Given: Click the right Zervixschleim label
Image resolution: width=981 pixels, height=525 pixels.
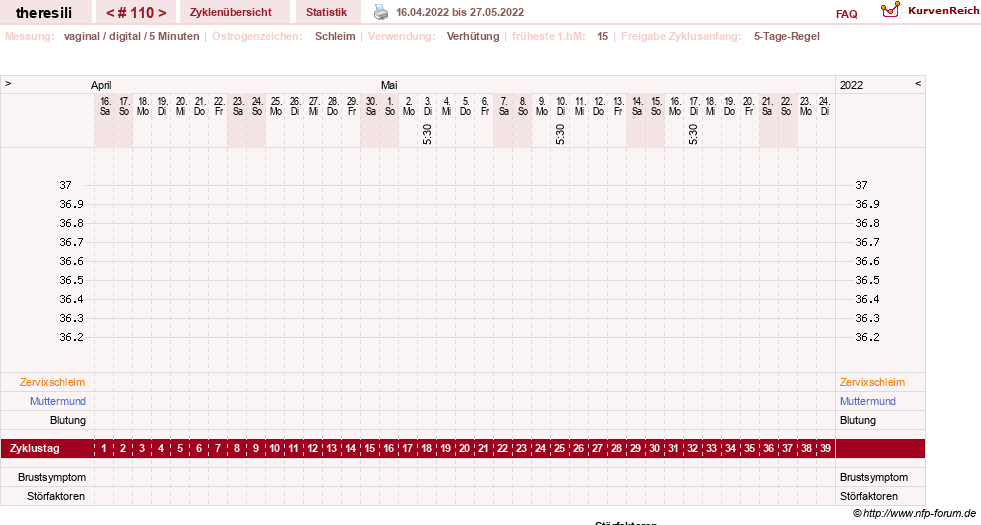Looking at the screenshot, I should (872, 382).
